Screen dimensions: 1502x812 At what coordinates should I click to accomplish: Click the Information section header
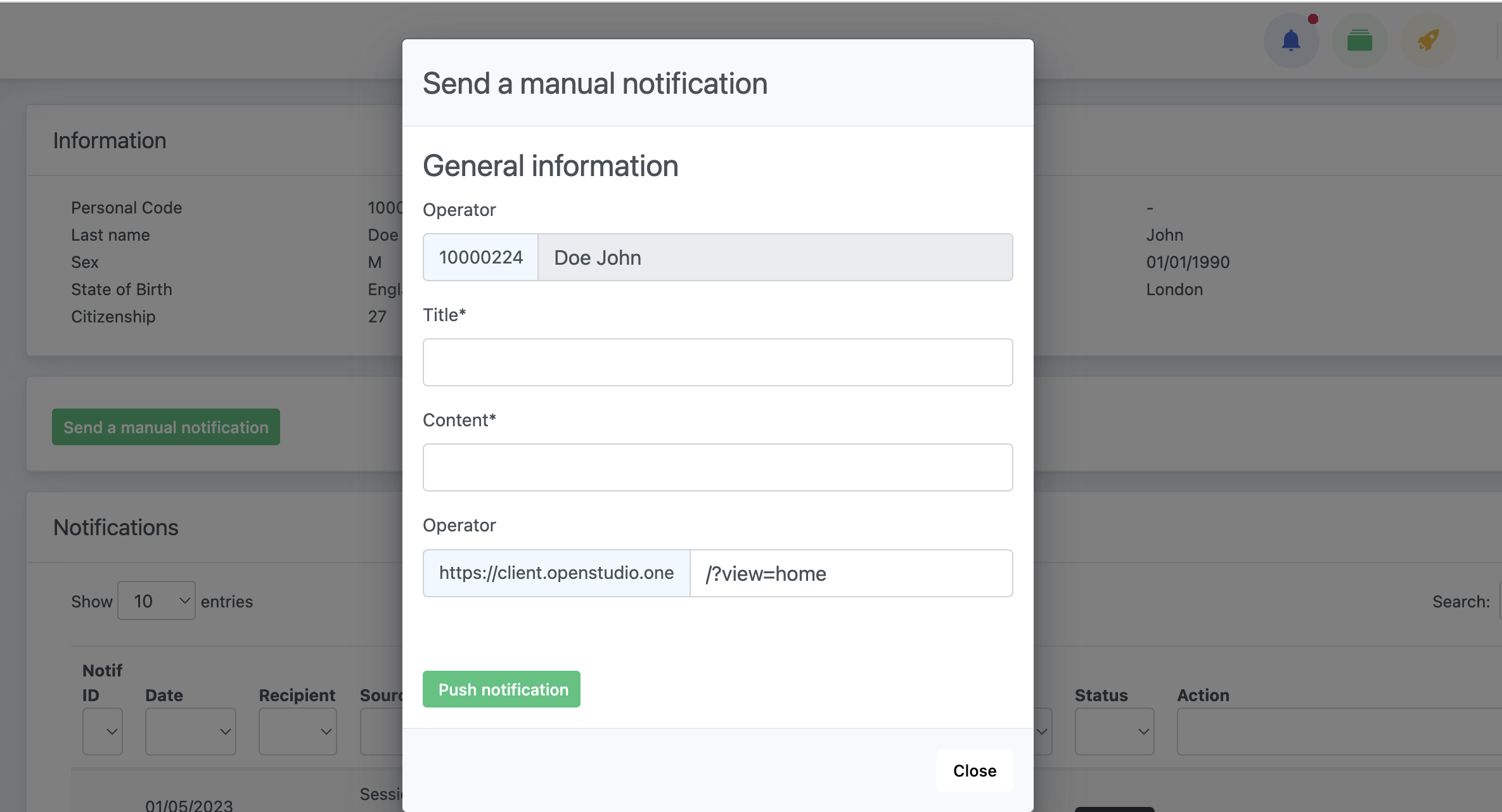point(110,139)
